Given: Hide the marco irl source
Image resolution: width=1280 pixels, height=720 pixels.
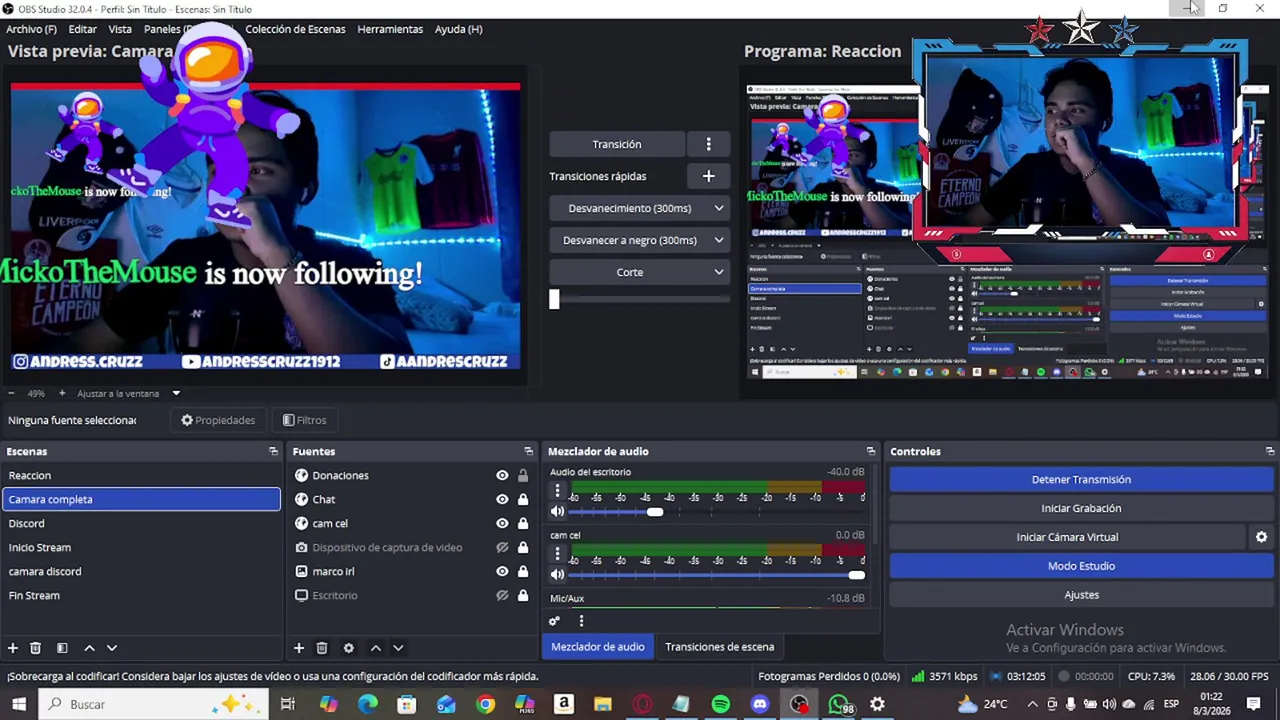Looking at the screenshot, I should pyautogui.click(x=502, y=572).
